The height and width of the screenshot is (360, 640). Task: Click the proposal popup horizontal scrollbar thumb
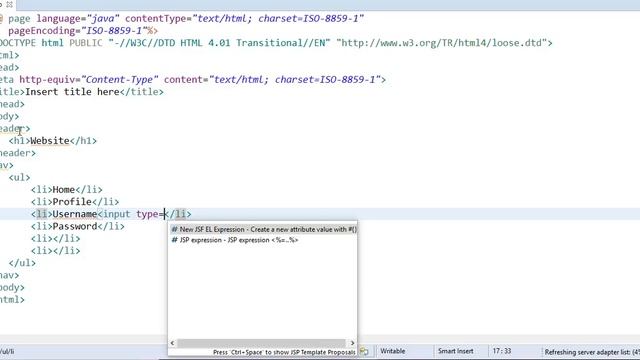point(262,343)
